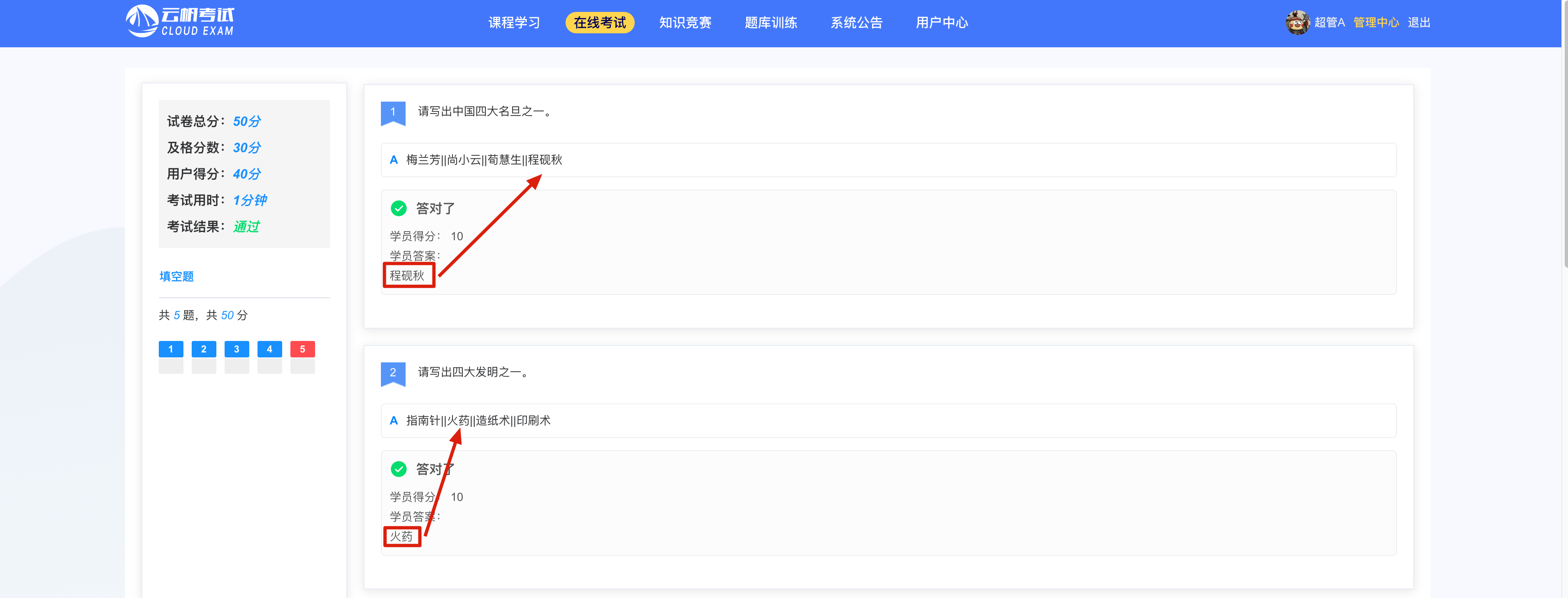Jump to red question 5 button
The height and width of the screenshot is (598, 1568).
[x=302, y=349]
